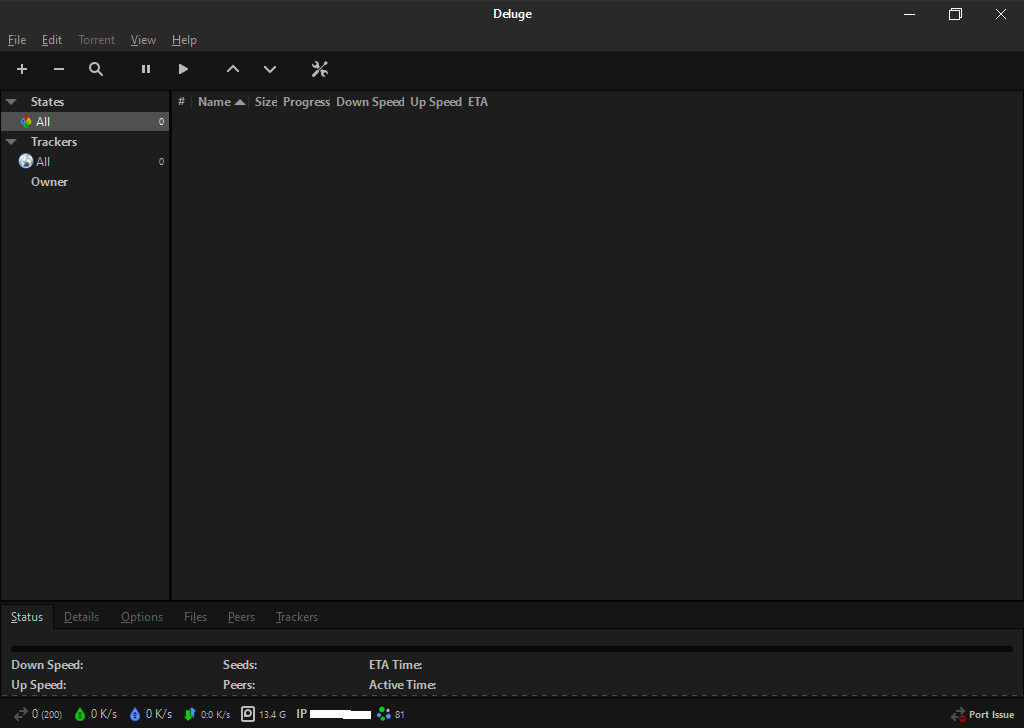1024x728 pixels.
Task: Sort torrents by the Name column header
Action: coord(221,102)
